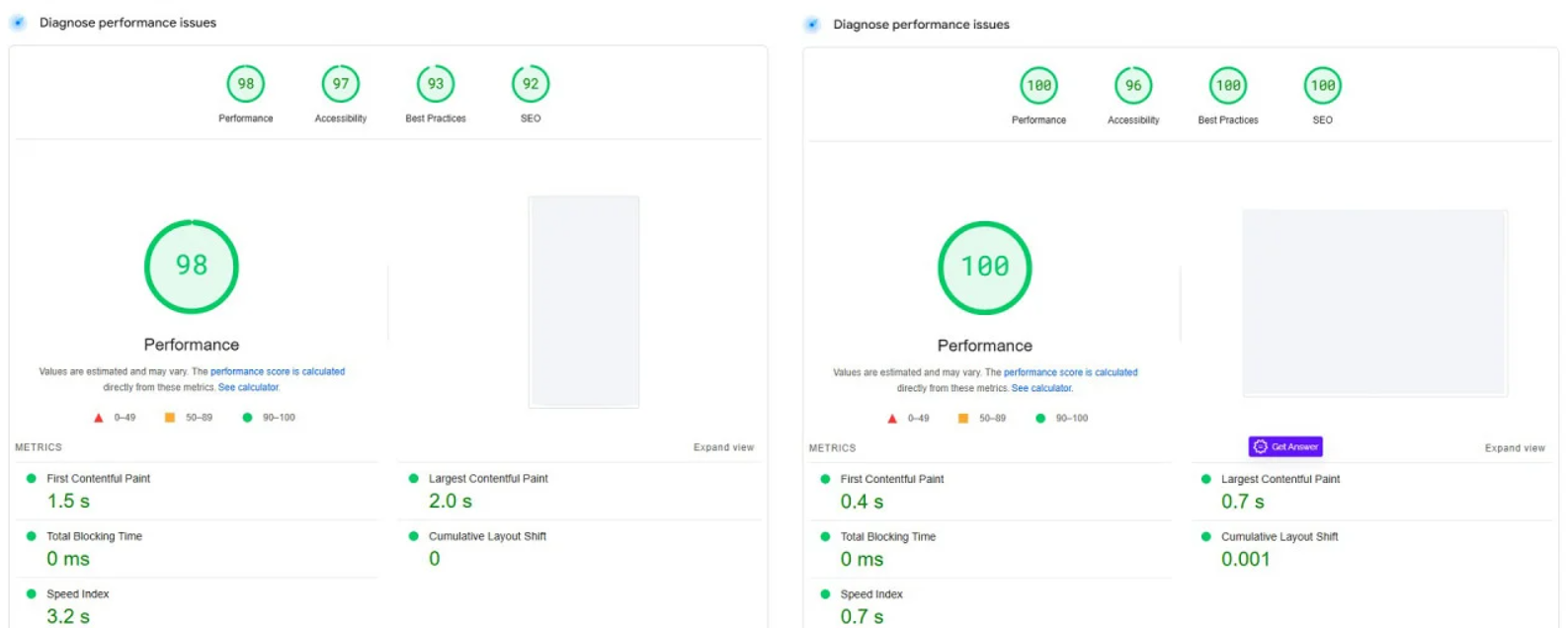This screenshot has height=628, width=1568.
Task: Click right green circle 90–100 legend
Action: tap(1062, 419)
